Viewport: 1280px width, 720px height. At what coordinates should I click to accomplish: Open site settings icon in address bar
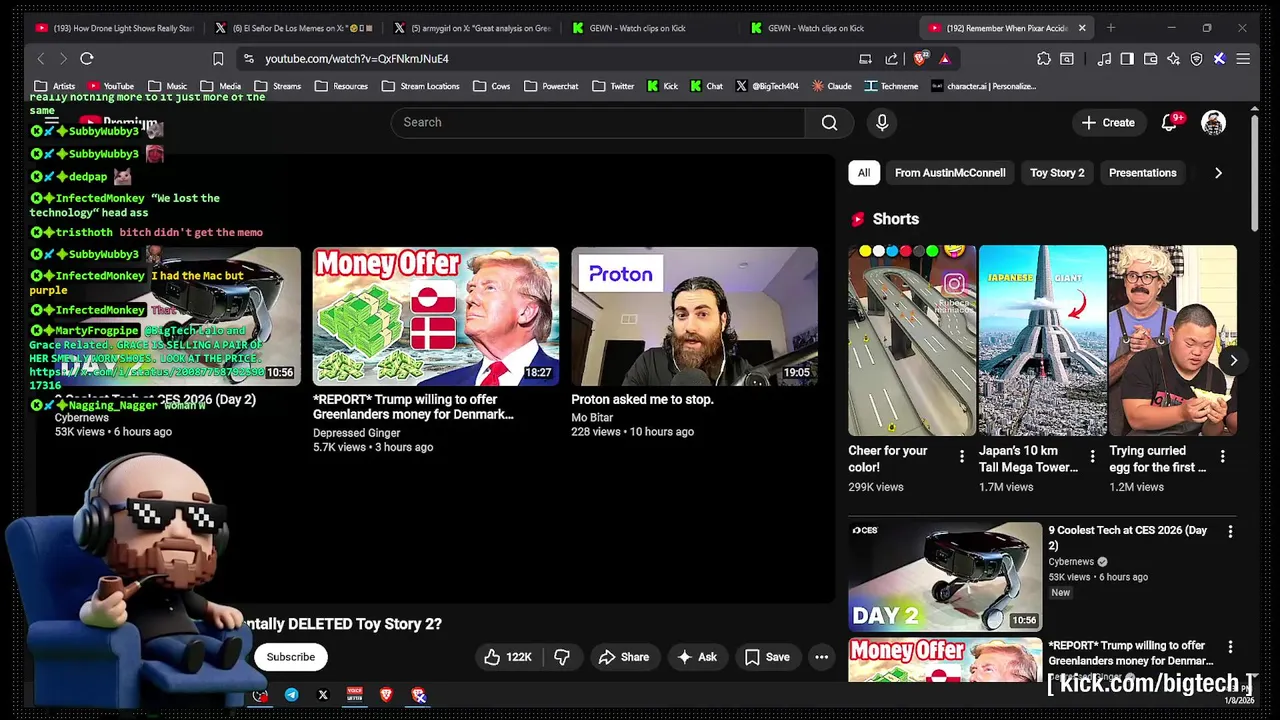248,59
